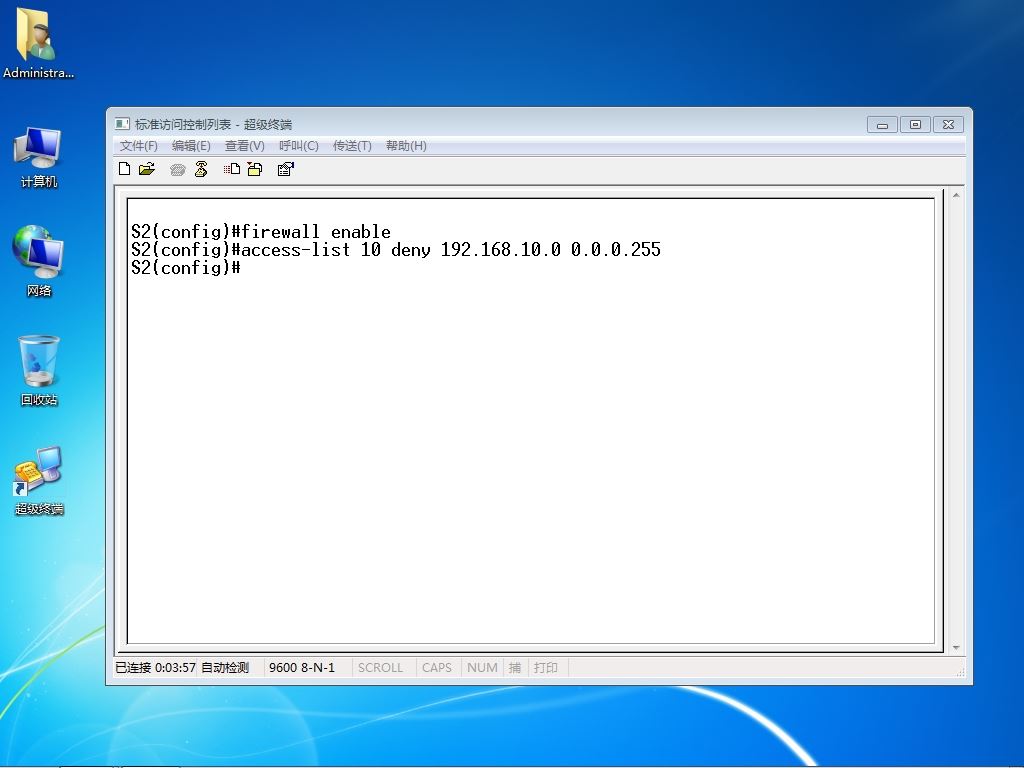Select the 超级终端 shortcut icon

click(x=39, y=481)
